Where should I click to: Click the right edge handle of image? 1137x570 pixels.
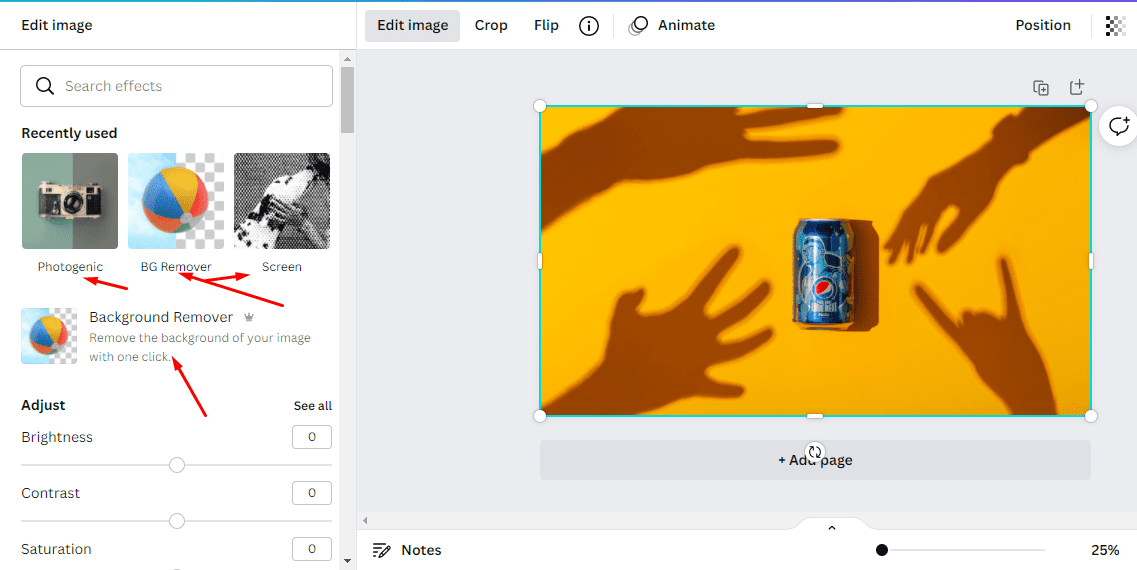pos(1091,261)
